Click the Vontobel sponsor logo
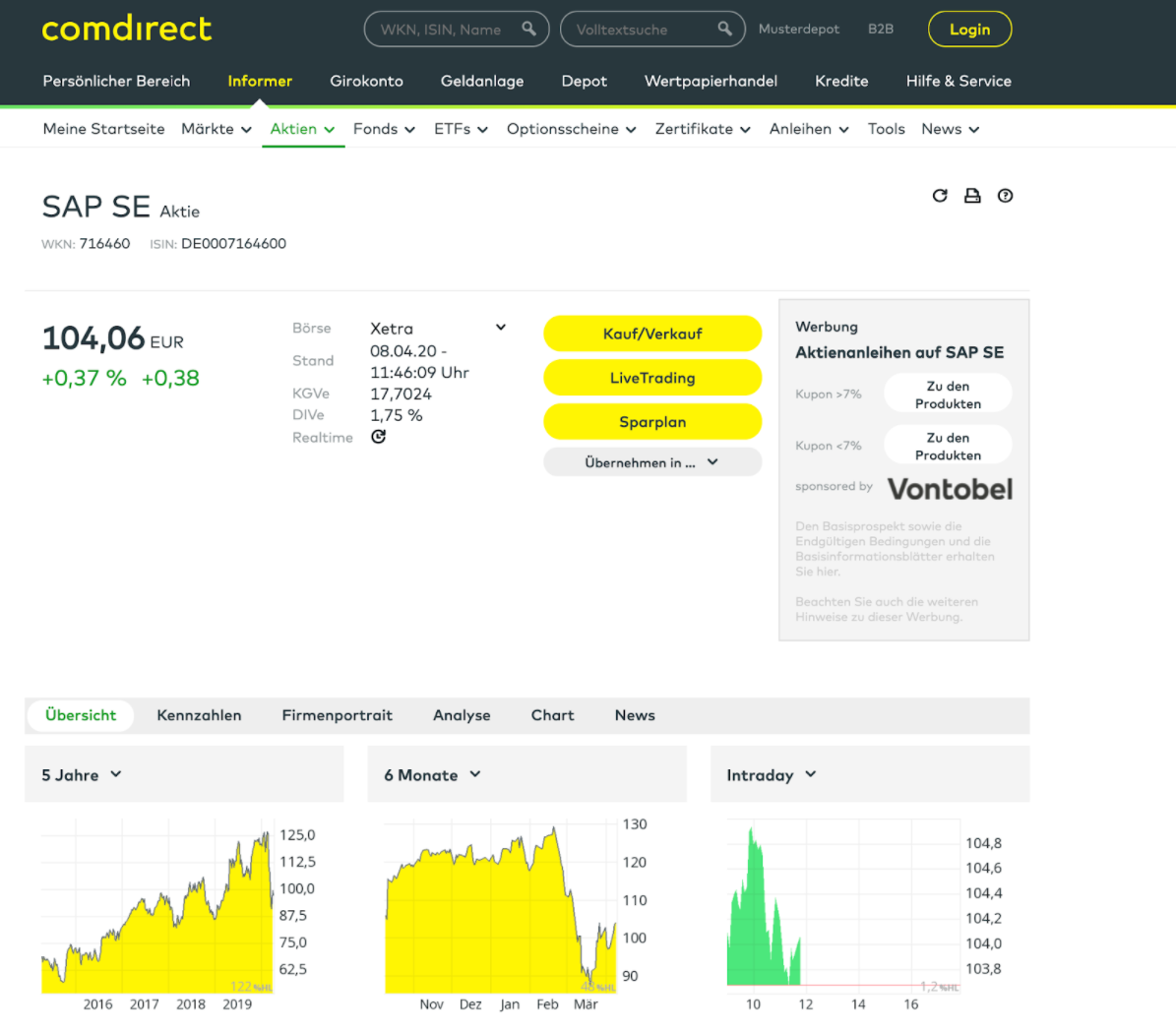The width and height of the screenshot is (1176, 1032). (x=950, y=489)
